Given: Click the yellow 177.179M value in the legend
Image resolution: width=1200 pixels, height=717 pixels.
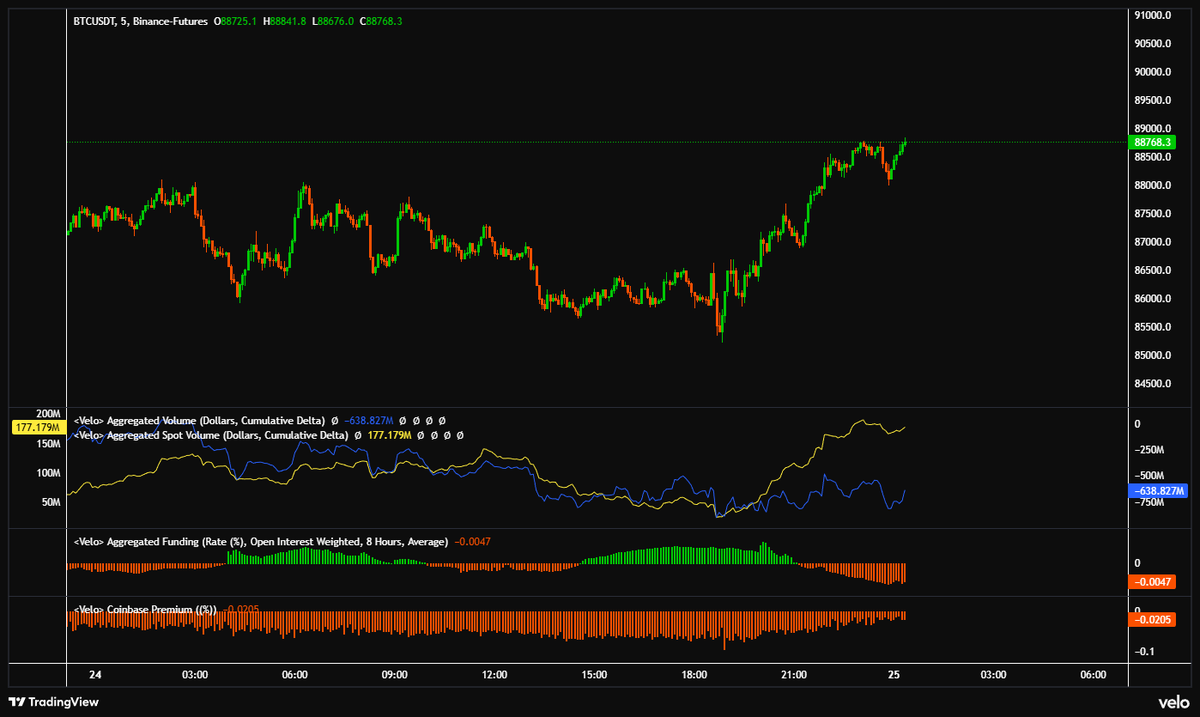Looking at the screenshot, I should click(388, 436).
